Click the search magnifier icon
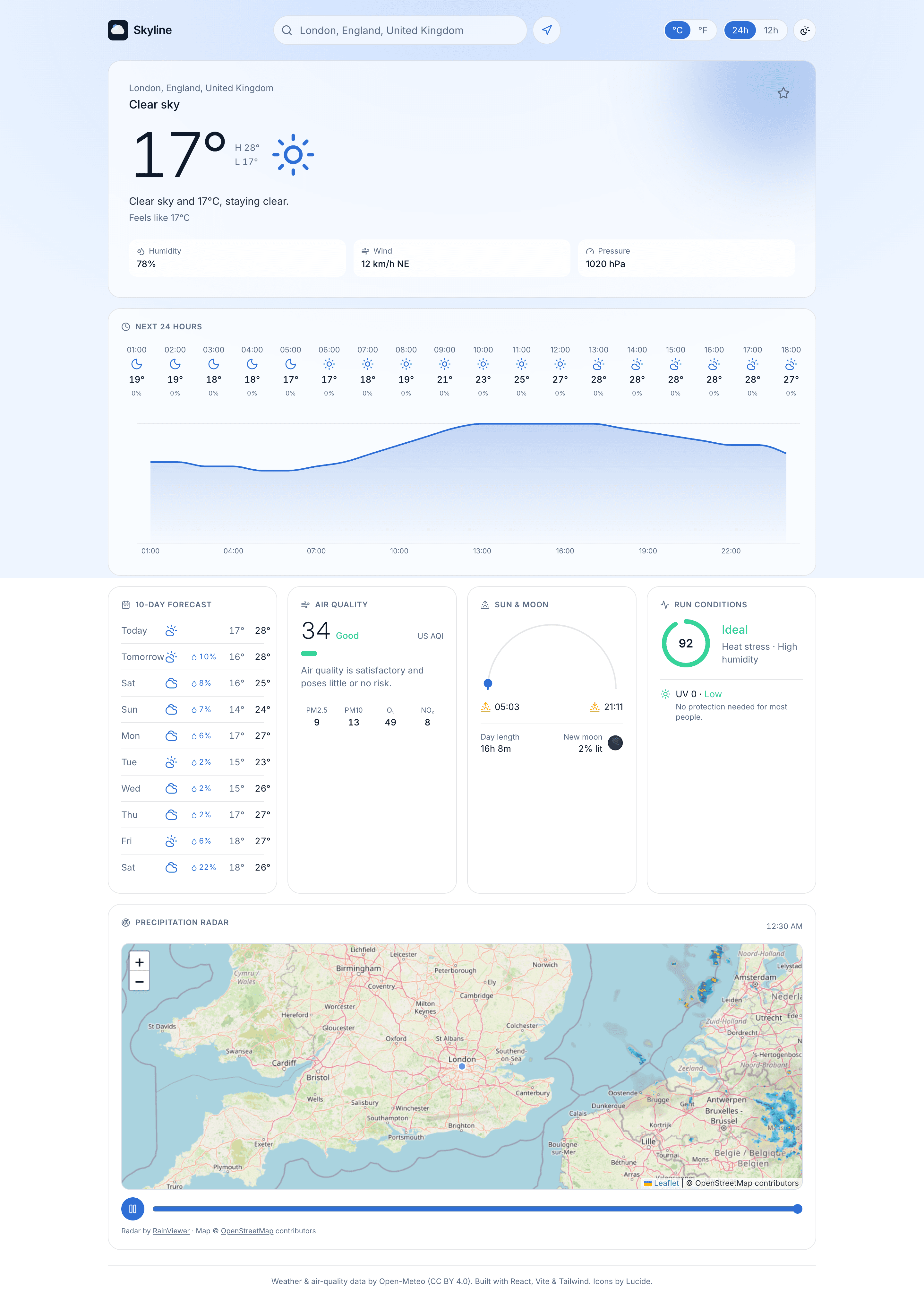 pos(287,30)
